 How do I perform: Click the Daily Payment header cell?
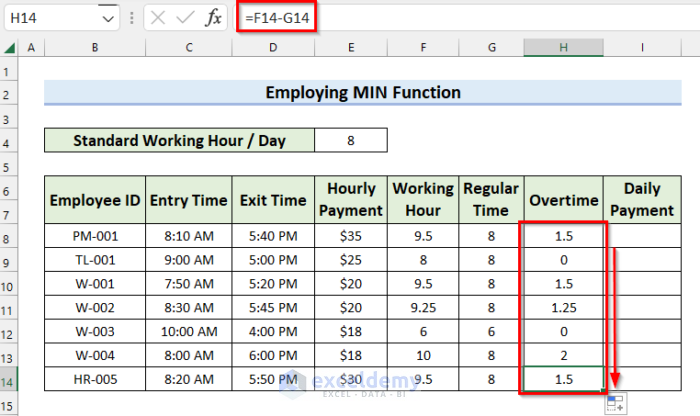pyautogui.click(x=642, y=200)
